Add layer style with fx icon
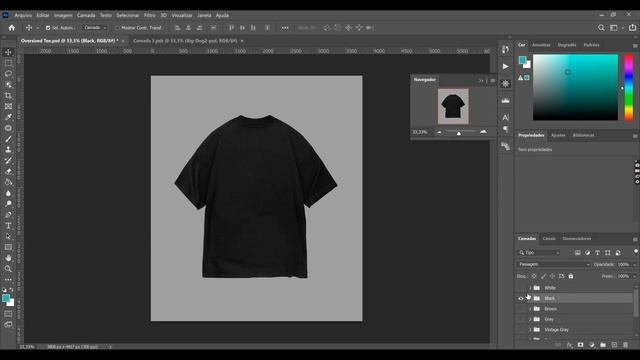This screenshot has width=640, height=360. 569,345
